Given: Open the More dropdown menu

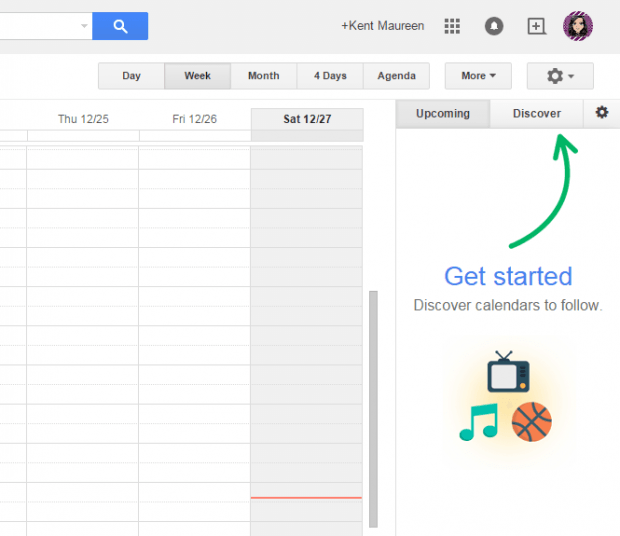Looking at the screenshot, I should click(479, 76).
